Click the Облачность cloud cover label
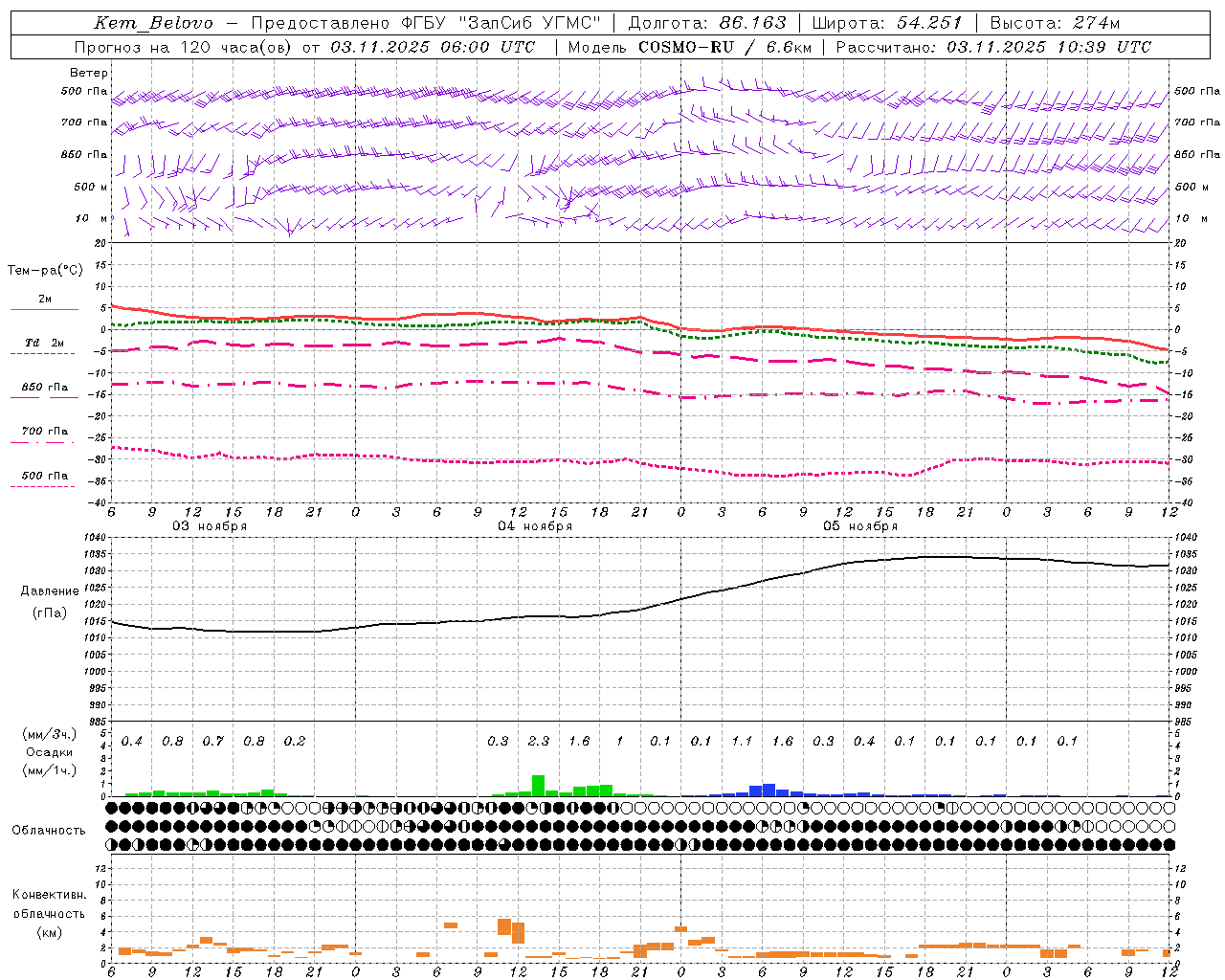 49,831
